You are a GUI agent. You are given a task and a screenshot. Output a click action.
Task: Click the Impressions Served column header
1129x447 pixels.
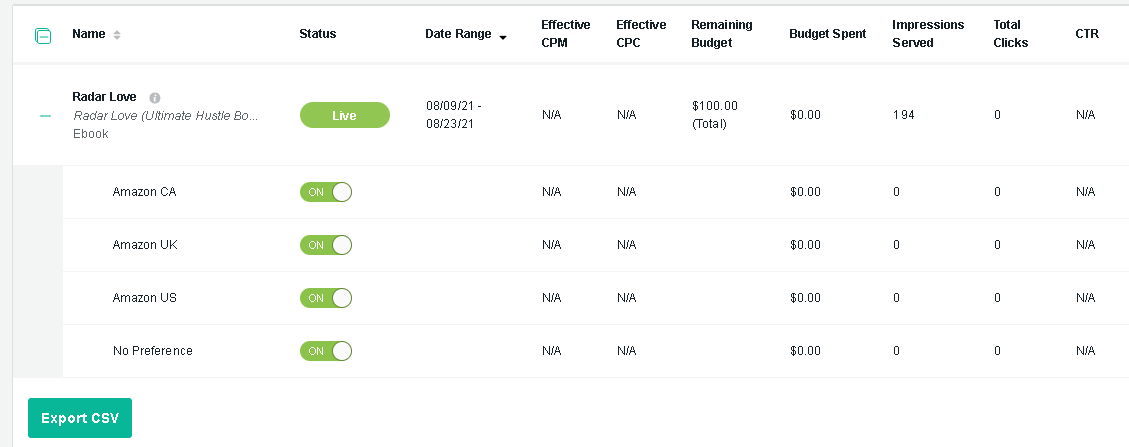click(928, 34)
